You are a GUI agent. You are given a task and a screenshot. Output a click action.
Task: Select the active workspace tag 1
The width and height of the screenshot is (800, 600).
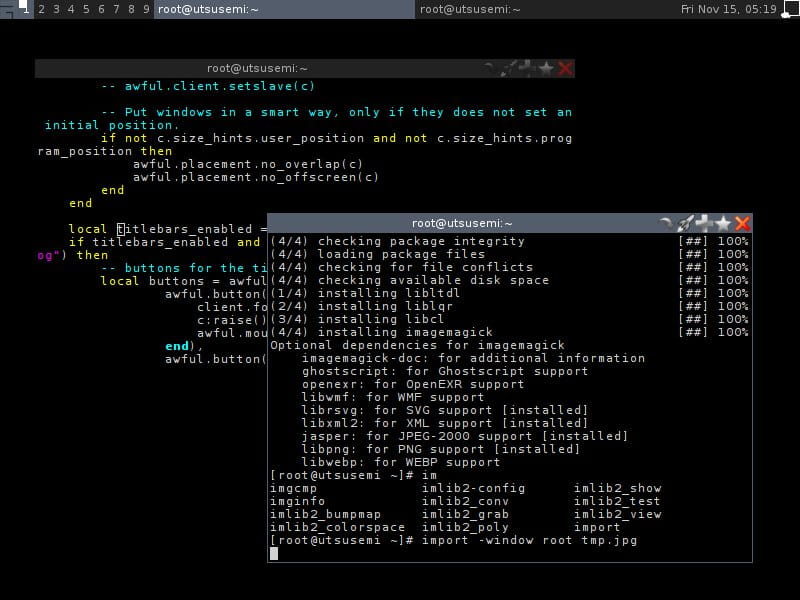(x=26, y=9)
